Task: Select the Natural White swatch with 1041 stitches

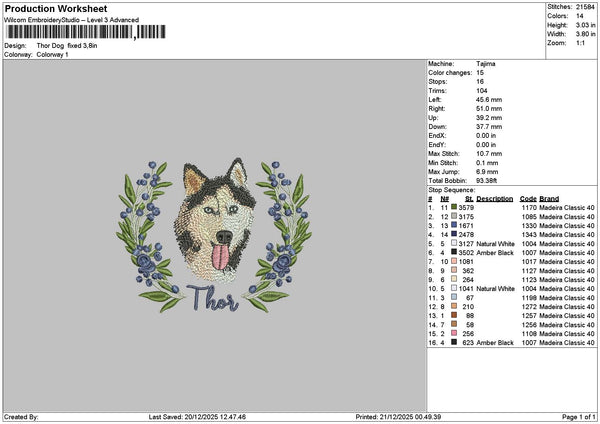Action: (454, 288)
